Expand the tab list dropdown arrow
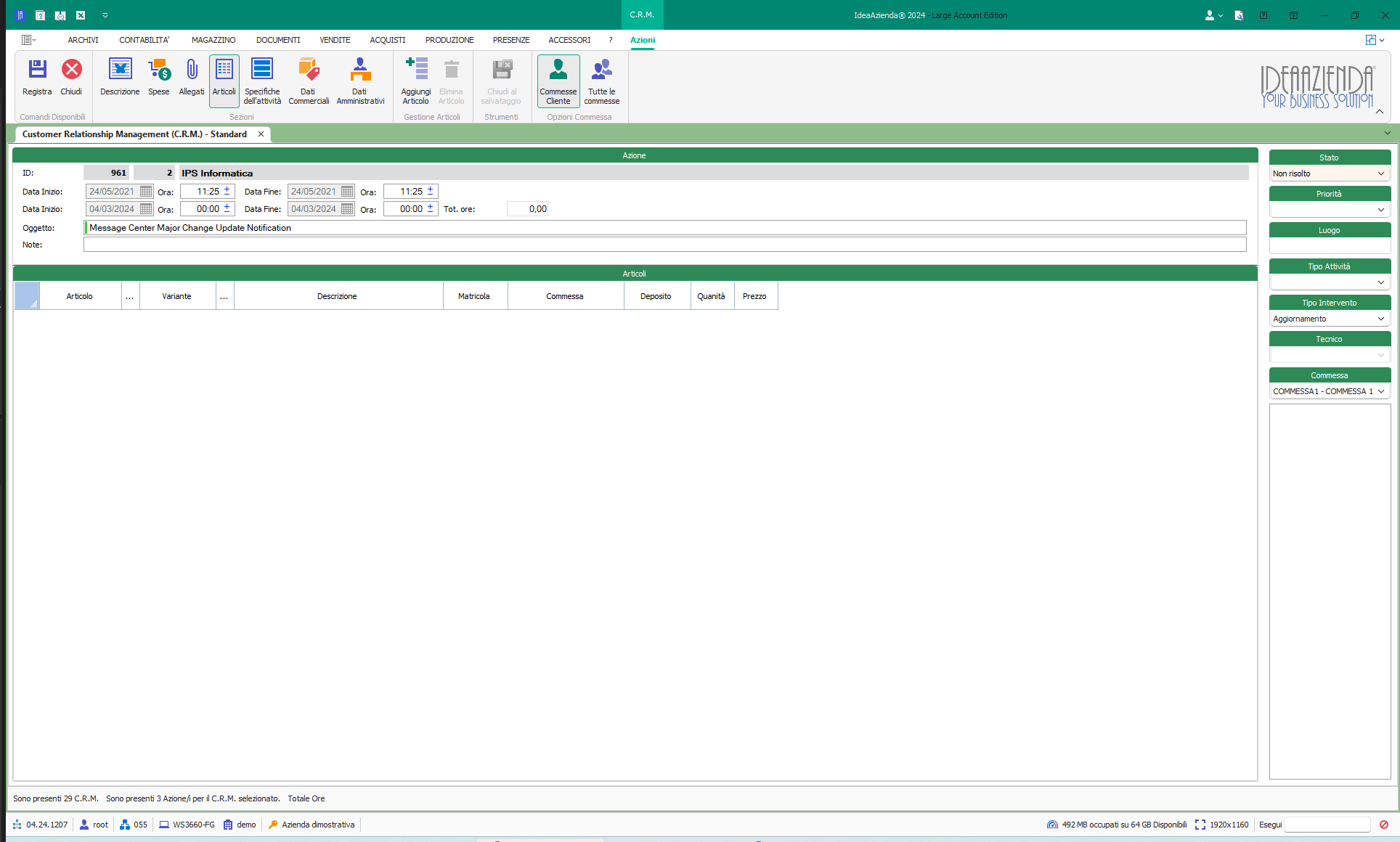1400x842 pixels. (x=1388, y=133)
